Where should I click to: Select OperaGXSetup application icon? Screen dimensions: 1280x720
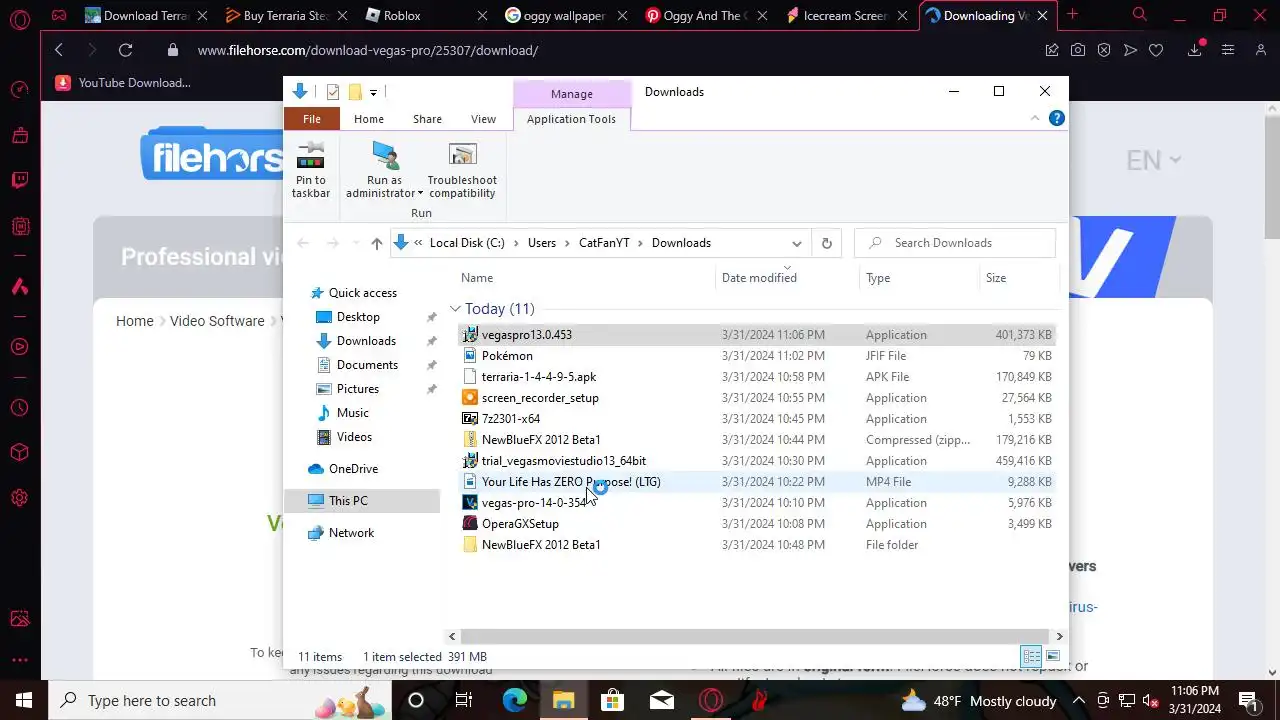pyautogui.click(x=470, y=524)
